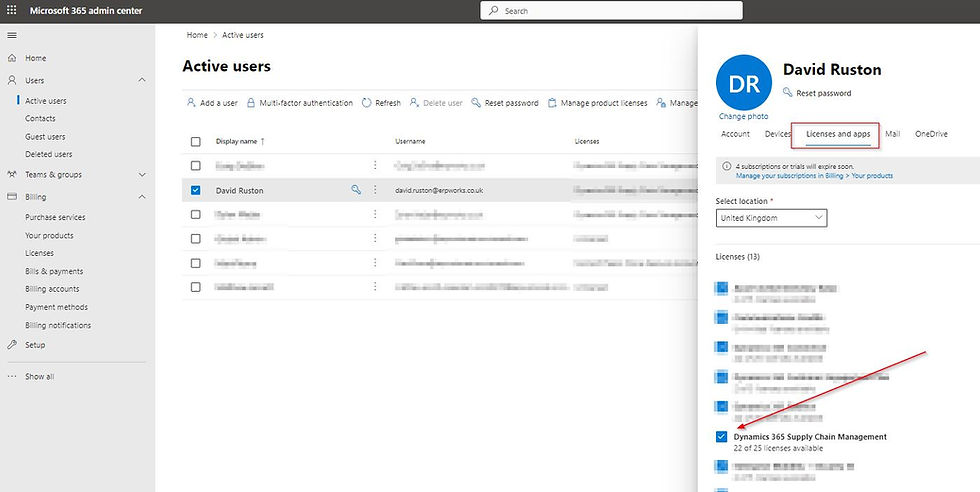Click the Billing card icon

tap(12, 196)
